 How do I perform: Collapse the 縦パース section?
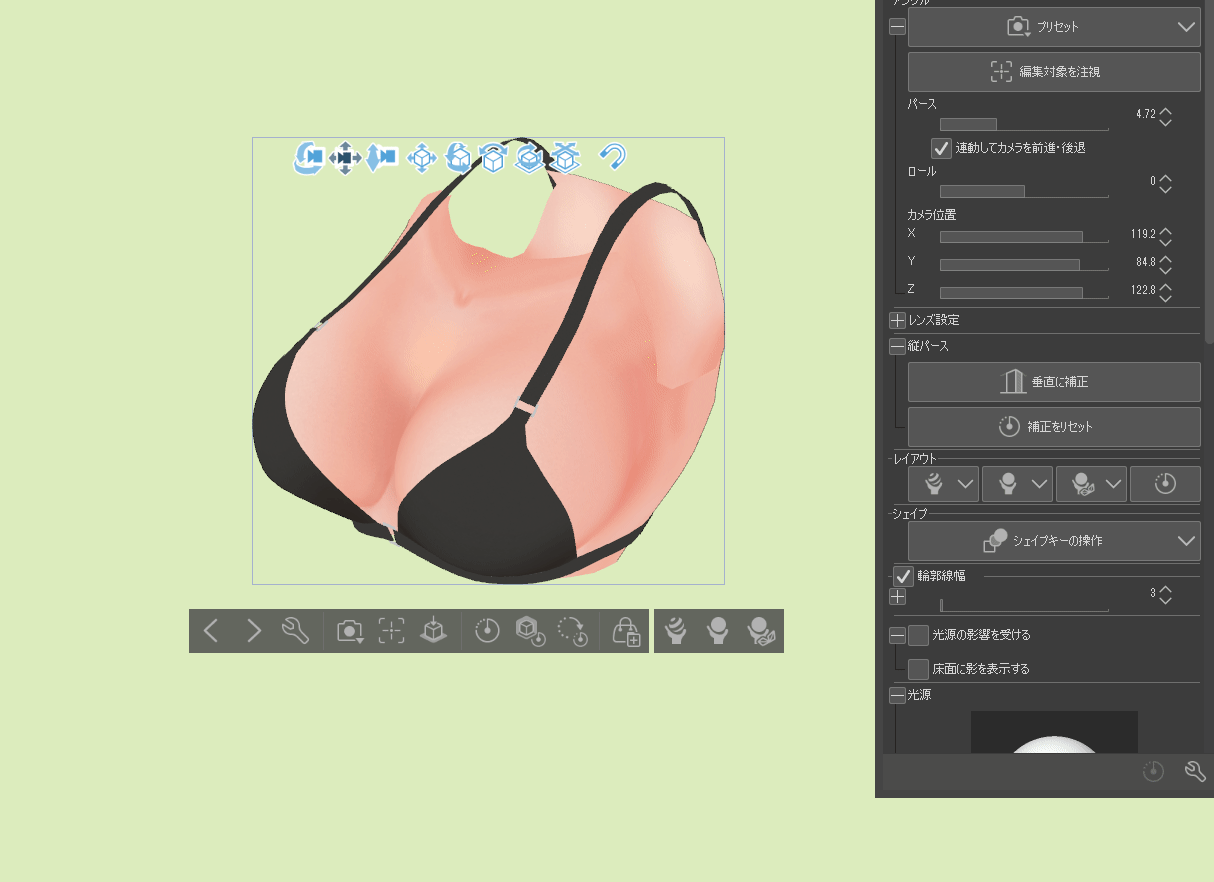click(897, 347)
